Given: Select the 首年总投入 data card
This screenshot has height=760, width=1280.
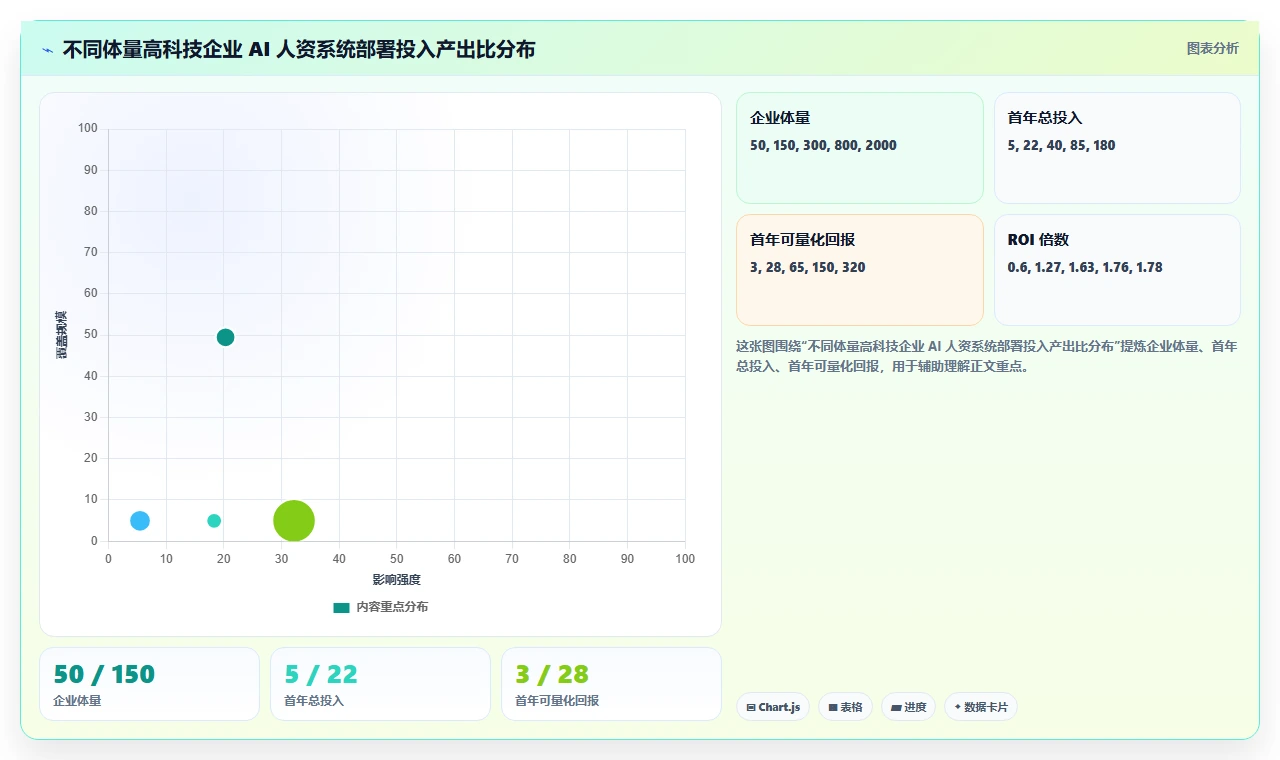Looking at the screenshot, I should [x=1117, y=148].
